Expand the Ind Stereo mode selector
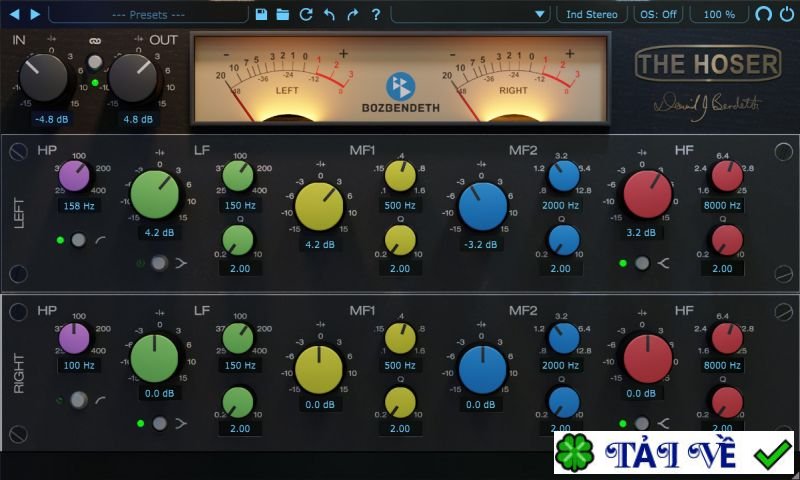 click(590, 14)
